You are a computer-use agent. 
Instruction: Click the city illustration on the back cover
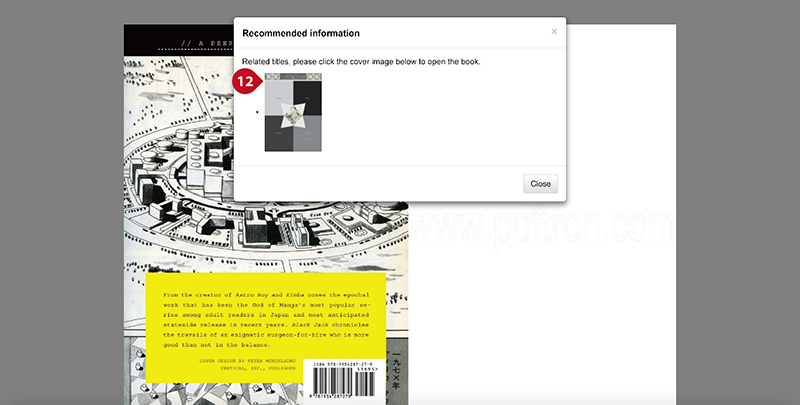point(266,194)
